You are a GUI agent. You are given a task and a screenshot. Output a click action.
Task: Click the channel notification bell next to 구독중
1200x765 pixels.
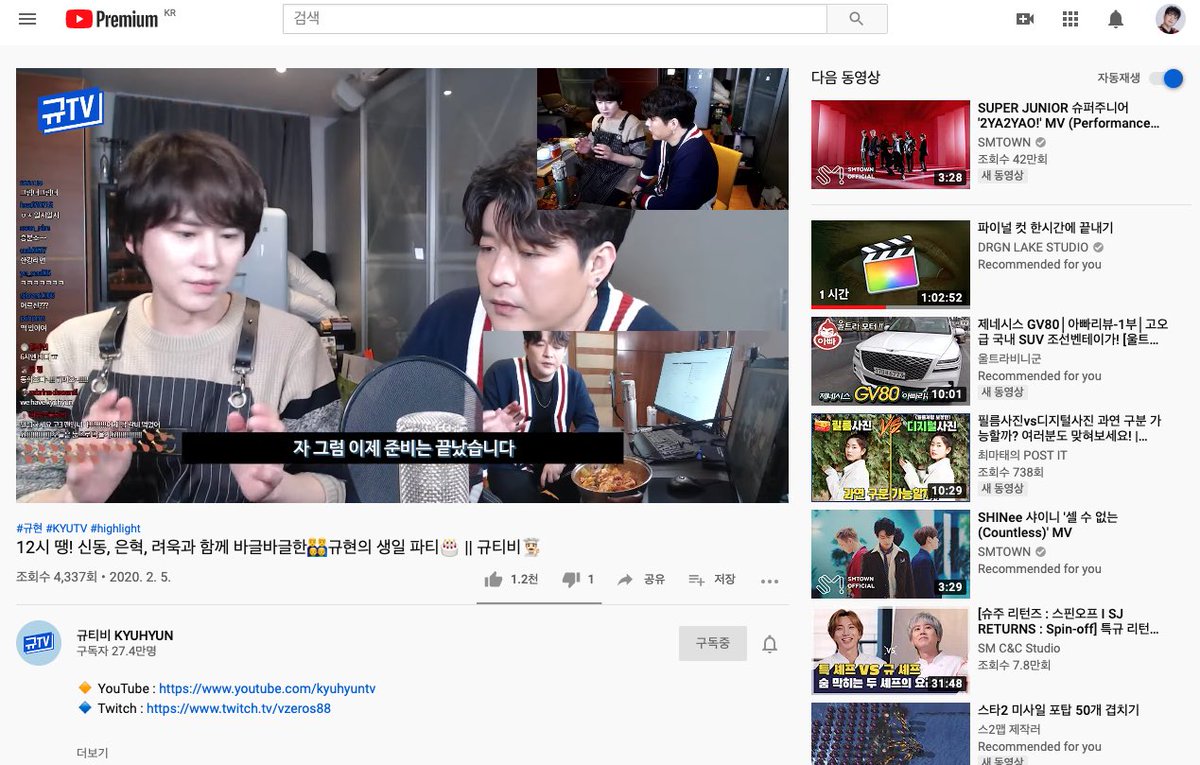(x=770, y=644)
